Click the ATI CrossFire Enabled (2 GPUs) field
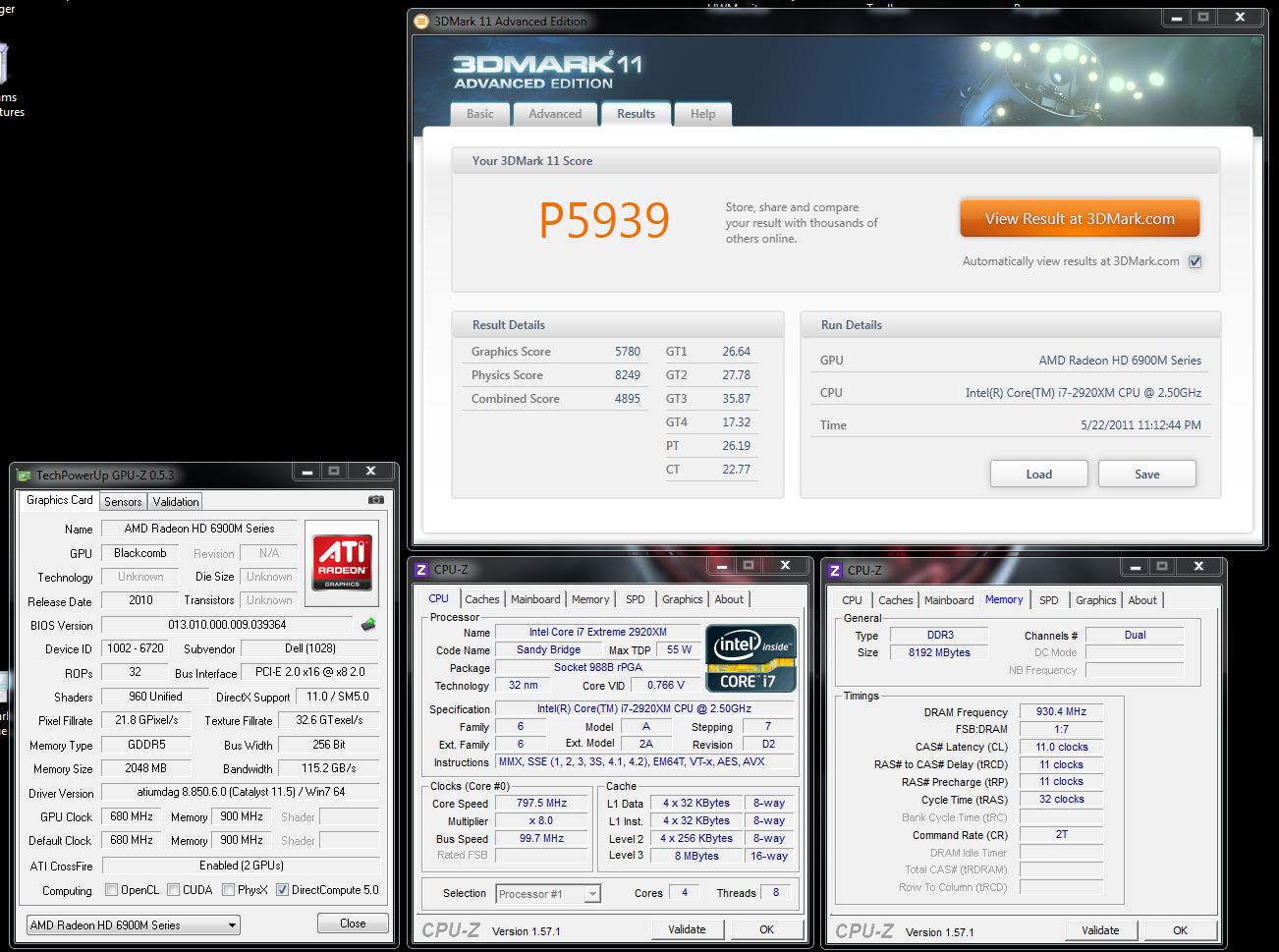Screen dimensions: 1279x952 pyautogui.click(x=241, y=866)
